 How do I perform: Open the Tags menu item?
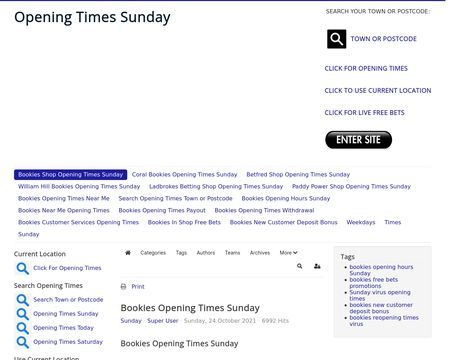181,253
